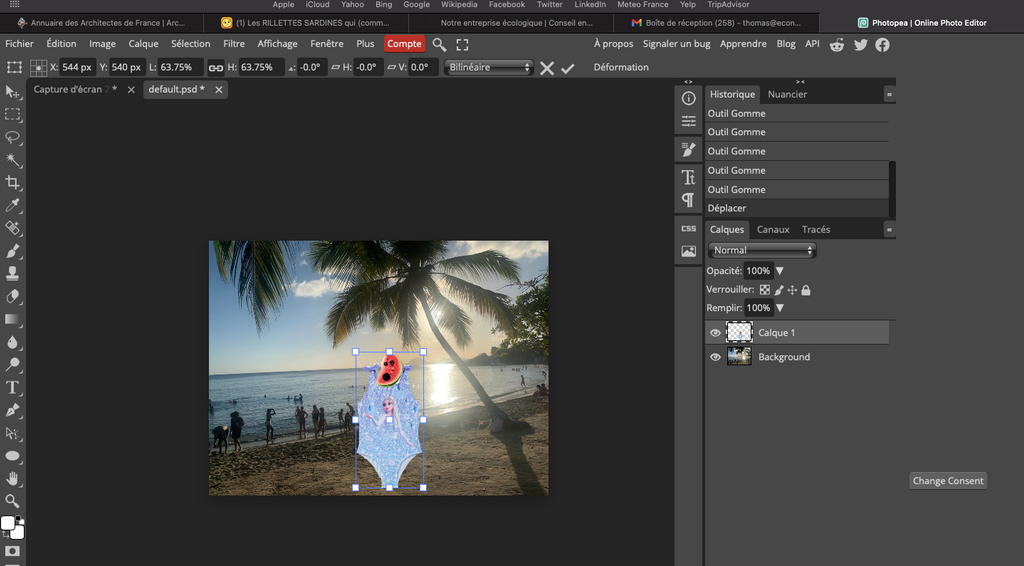Cancel the transform with X icon

547,68
